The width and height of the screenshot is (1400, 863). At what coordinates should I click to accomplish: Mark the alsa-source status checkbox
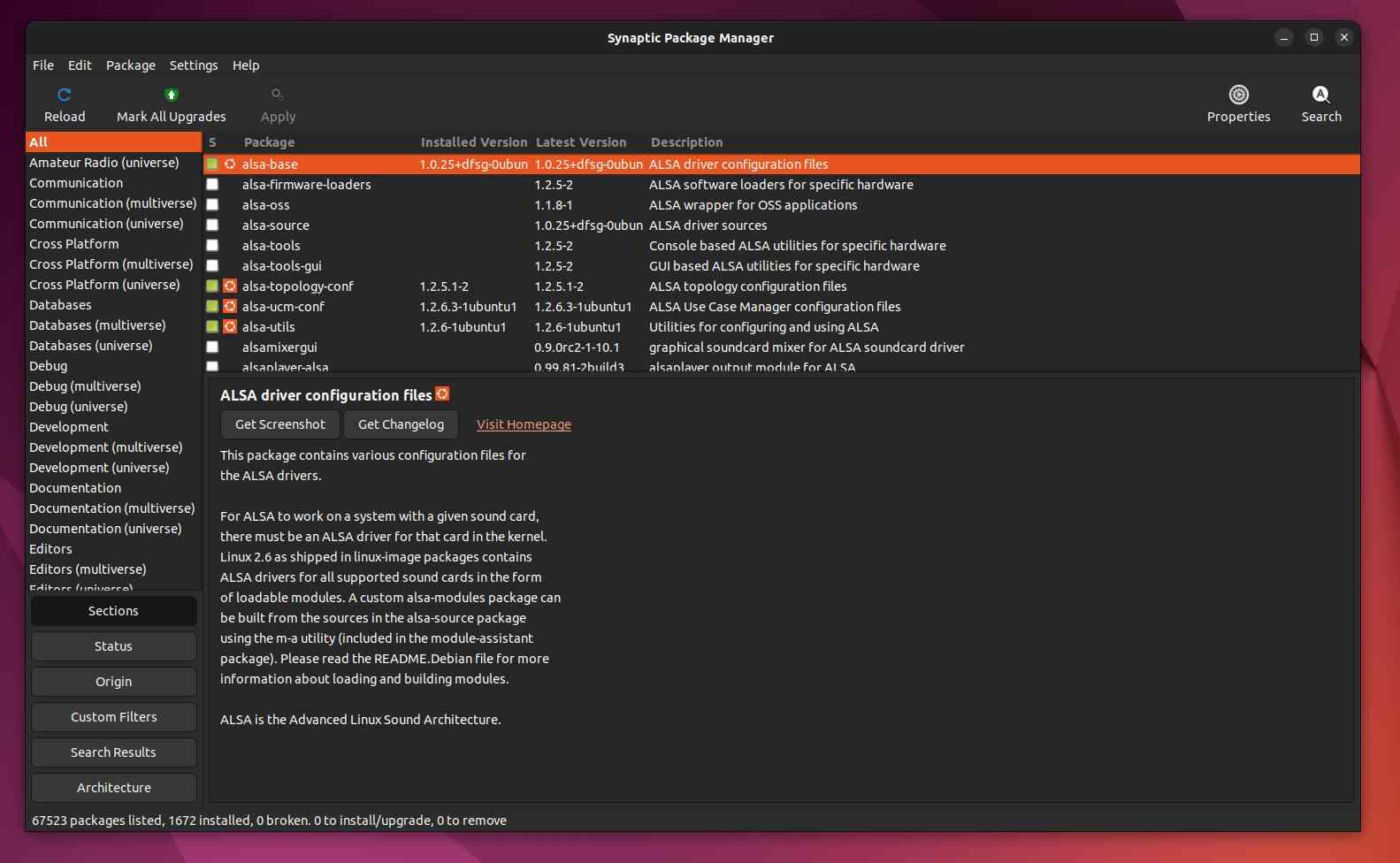tap(212, 225)
